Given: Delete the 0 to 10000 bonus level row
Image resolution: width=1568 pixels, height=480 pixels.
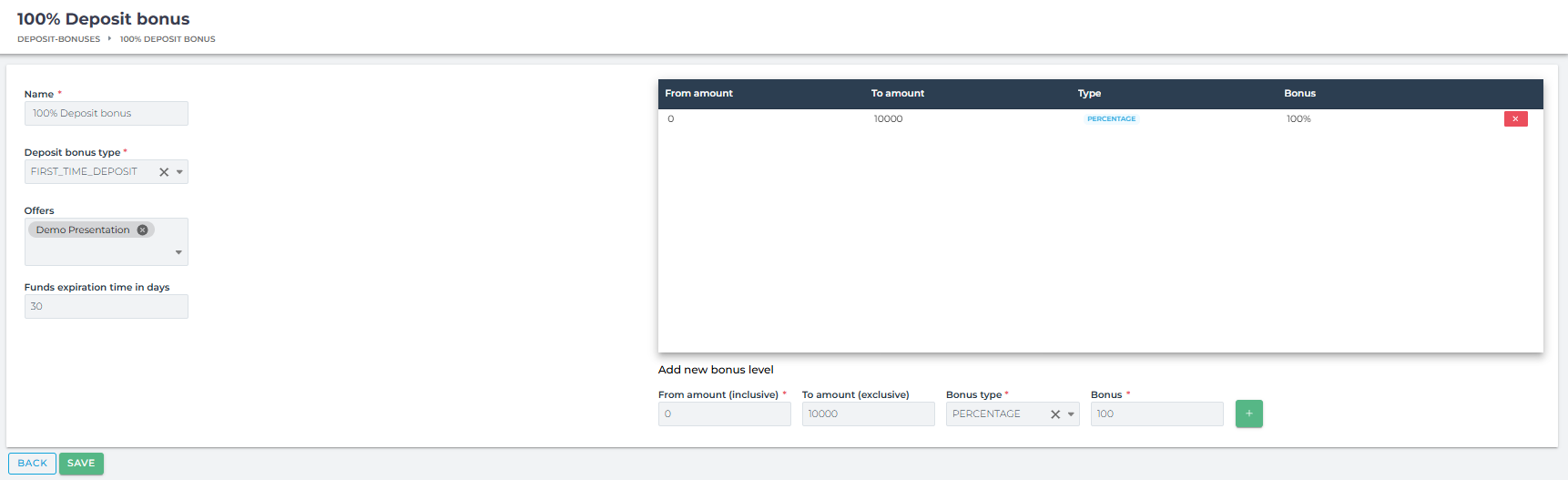Looking at the screenshot, I should pyautogui.click(x=1515, y=119).
